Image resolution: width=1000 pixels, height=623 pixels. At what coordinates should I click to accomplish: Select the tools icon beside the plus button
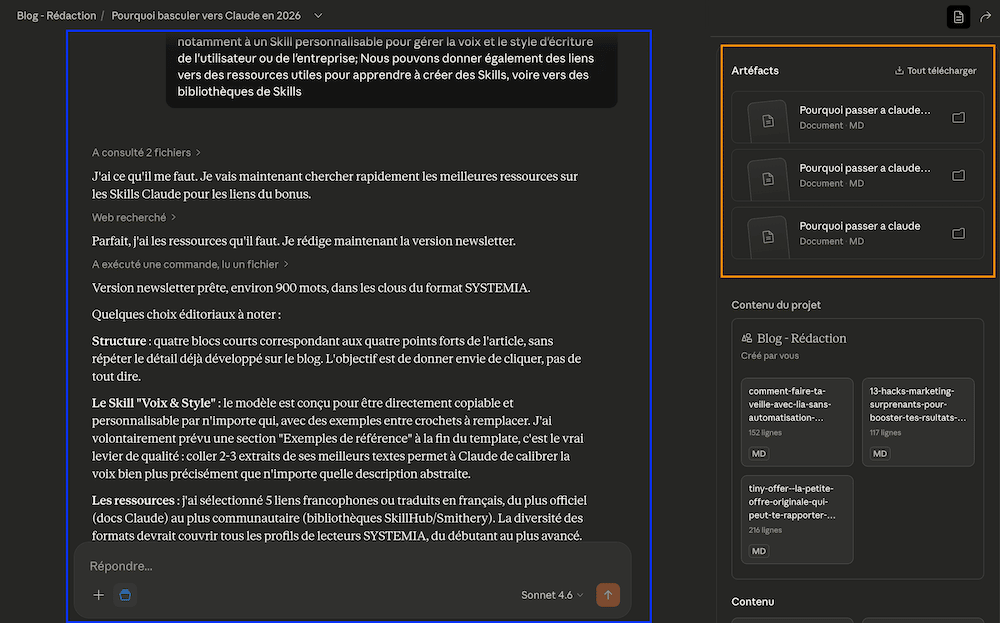click(x=124, y=595)
